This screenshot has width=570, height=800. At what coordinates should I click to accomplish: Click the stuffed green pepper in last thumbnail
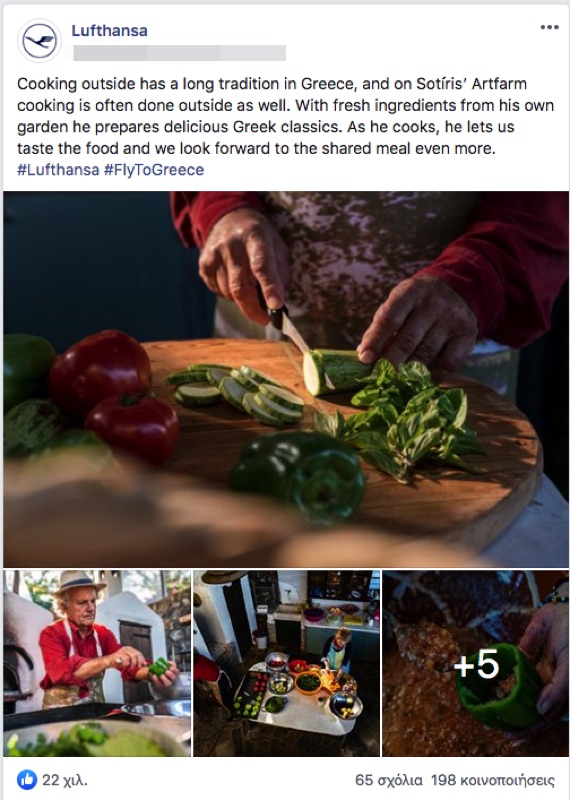499,687
